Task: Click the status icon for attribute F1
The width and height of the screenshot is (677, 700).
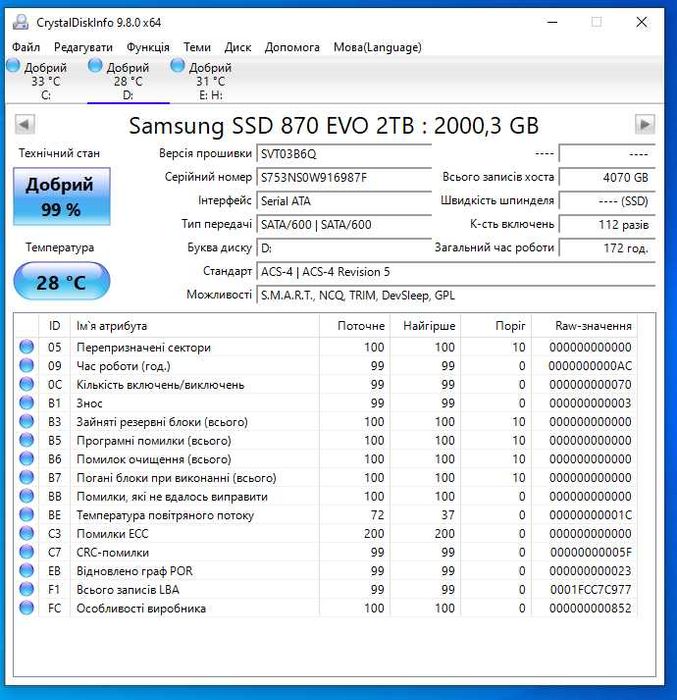Action: [27, 589]
